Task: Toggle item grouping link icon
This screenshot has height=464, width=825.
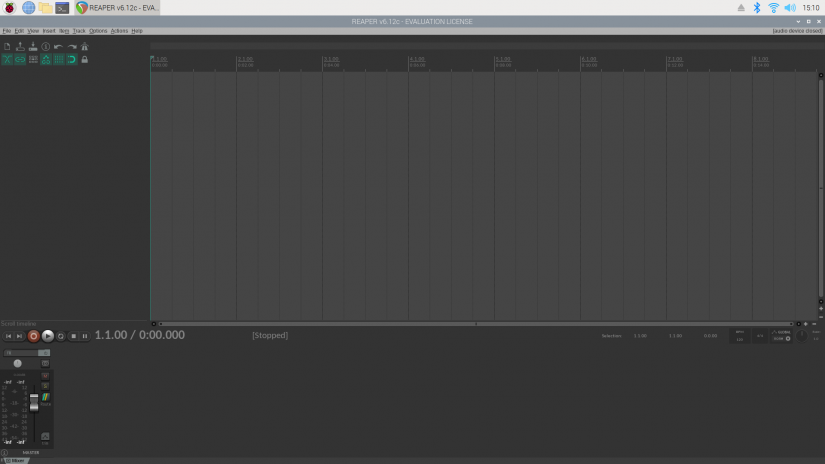Action: pyautogui.click(x=20, y=59)
